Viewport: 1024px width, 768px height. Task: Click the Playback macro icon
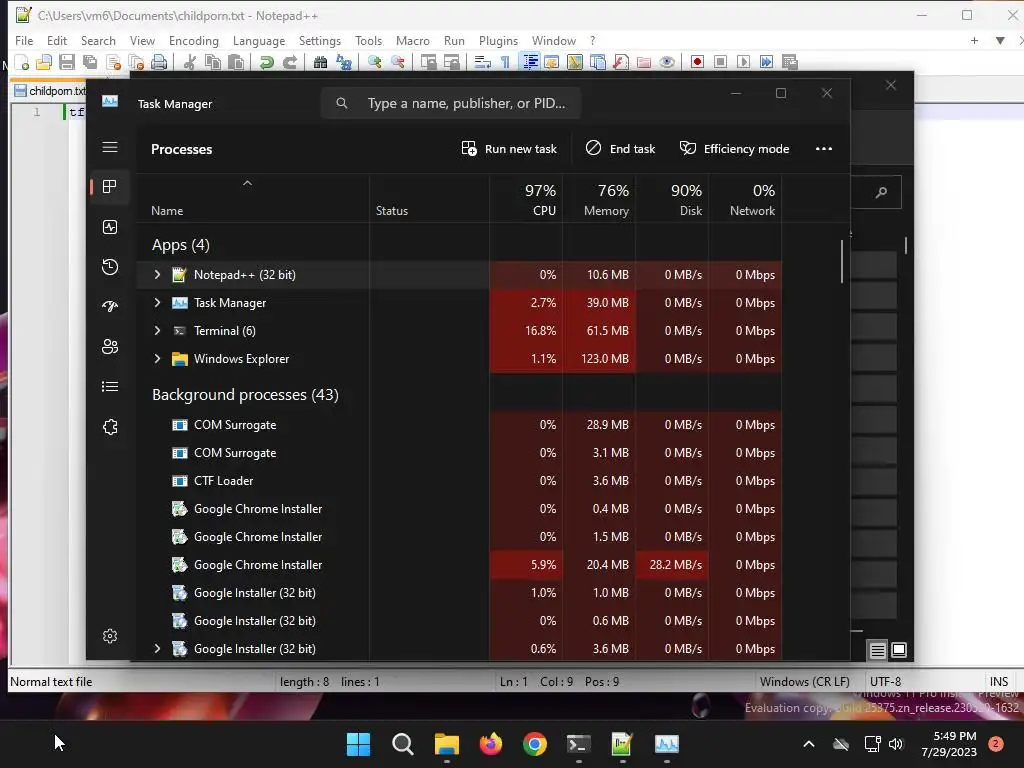coord(743,62)
